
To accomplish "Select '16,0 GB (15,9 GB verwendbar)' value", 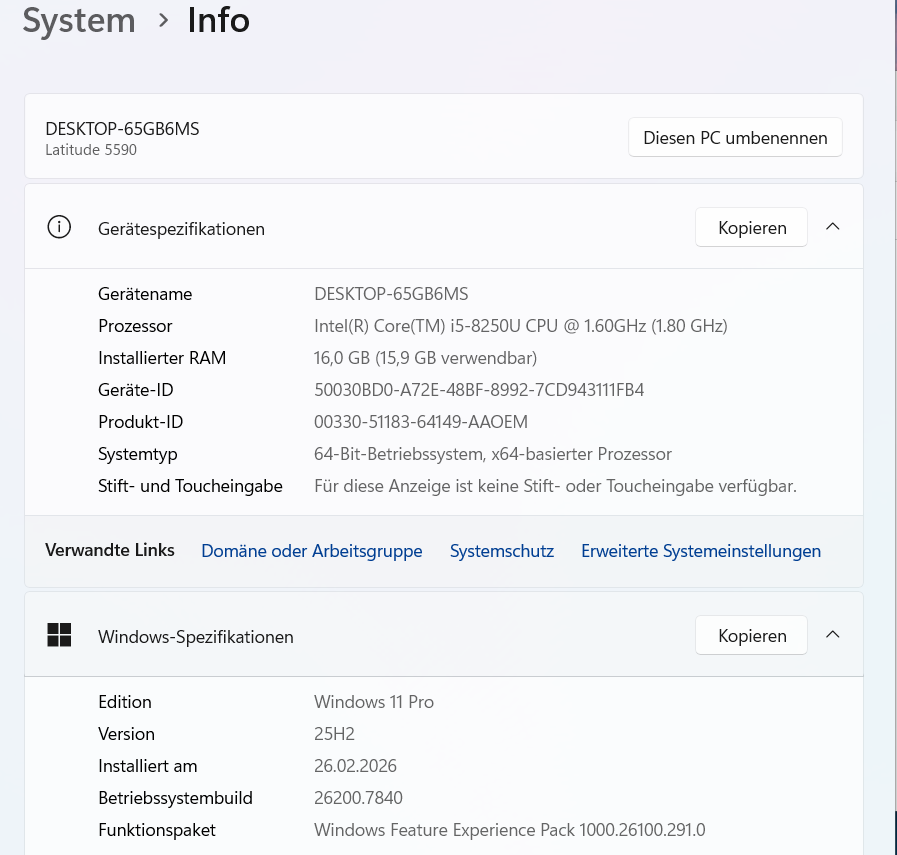I will (426, 358).
